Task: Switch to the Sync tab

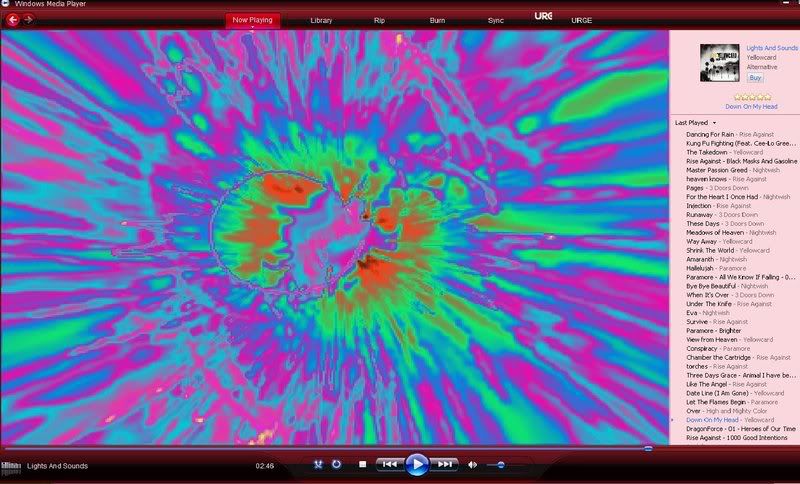Action: [495, 20]
